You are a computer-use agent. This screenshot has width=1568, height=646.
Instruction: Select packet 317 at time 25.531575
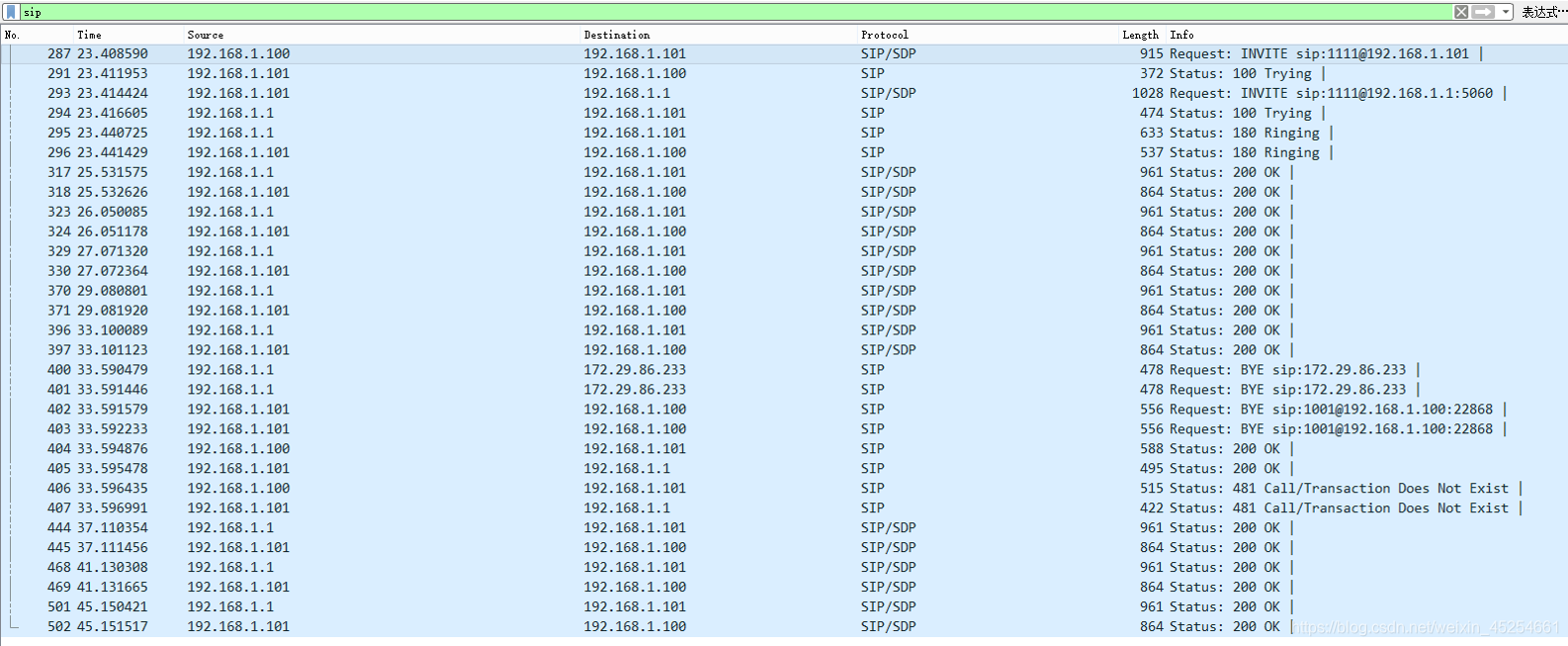(x=784, y=172)
